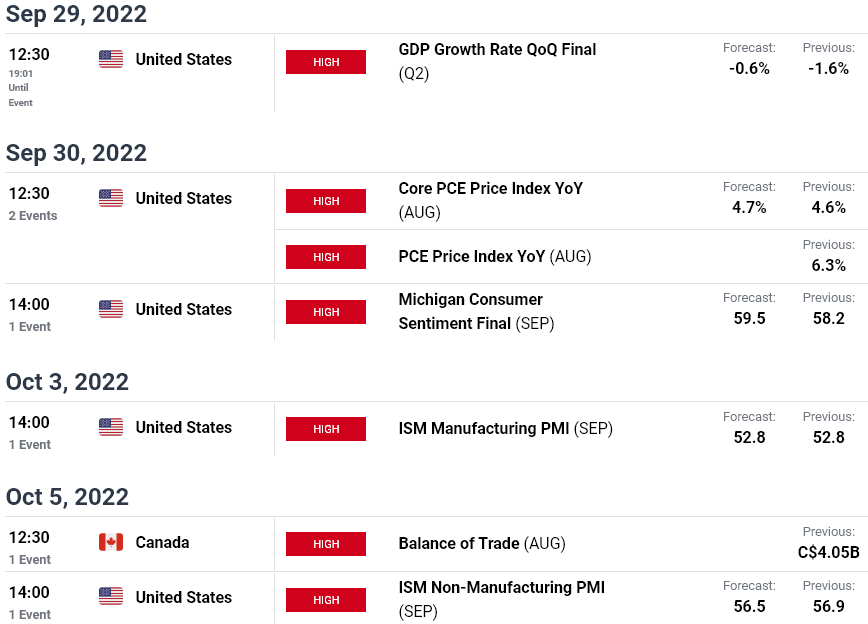Open GDP Growth Rate QoQ Final event
Image resolution: width=868 pixels, height=624 pixels.
point(497,61)
